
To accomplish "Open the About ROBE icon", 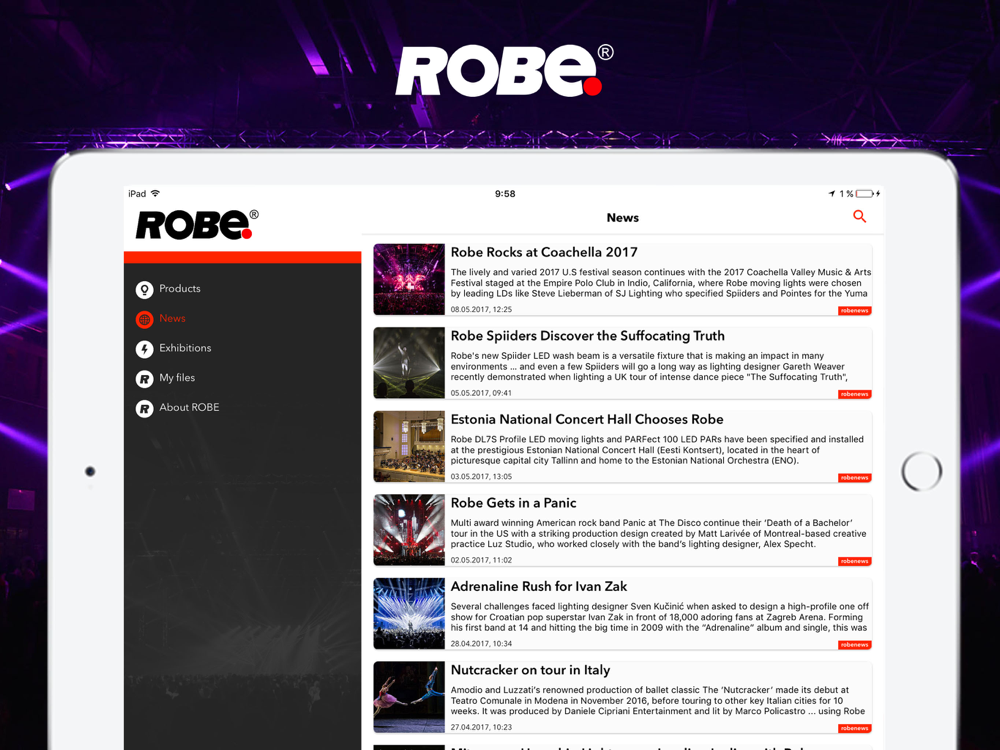I will coord(145,408).
